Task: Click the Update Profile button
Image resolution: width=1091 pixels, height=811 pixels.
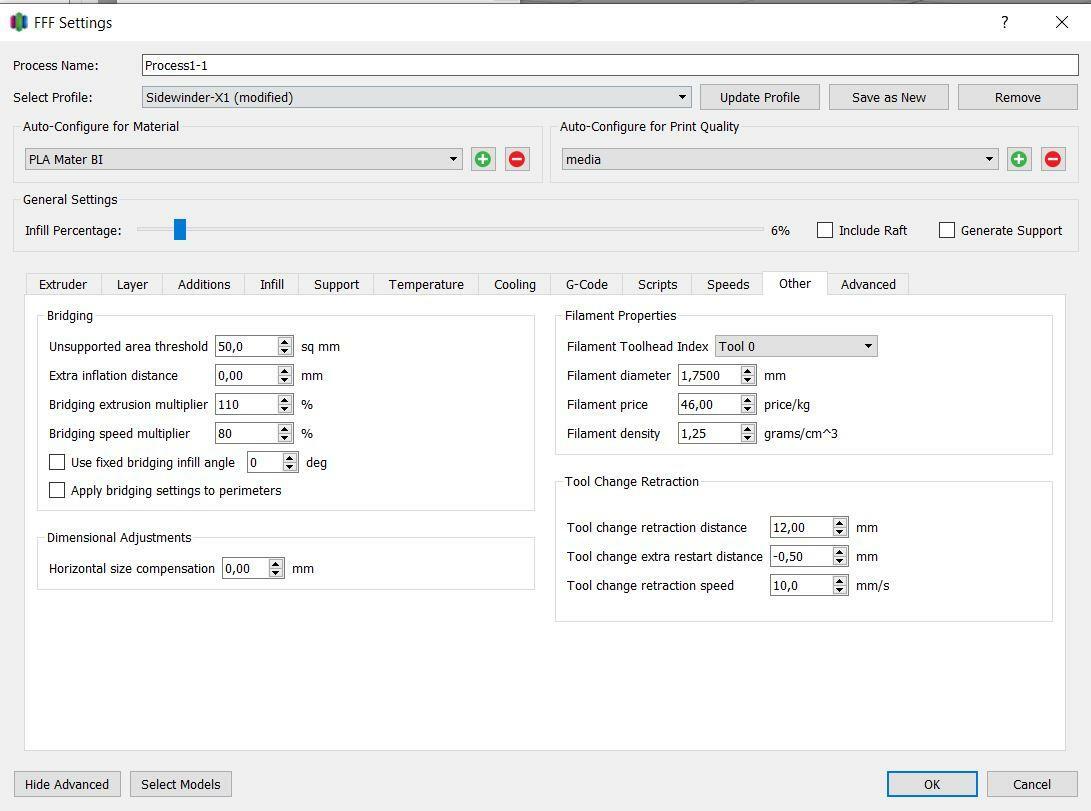Action: (x=759, y=97)
